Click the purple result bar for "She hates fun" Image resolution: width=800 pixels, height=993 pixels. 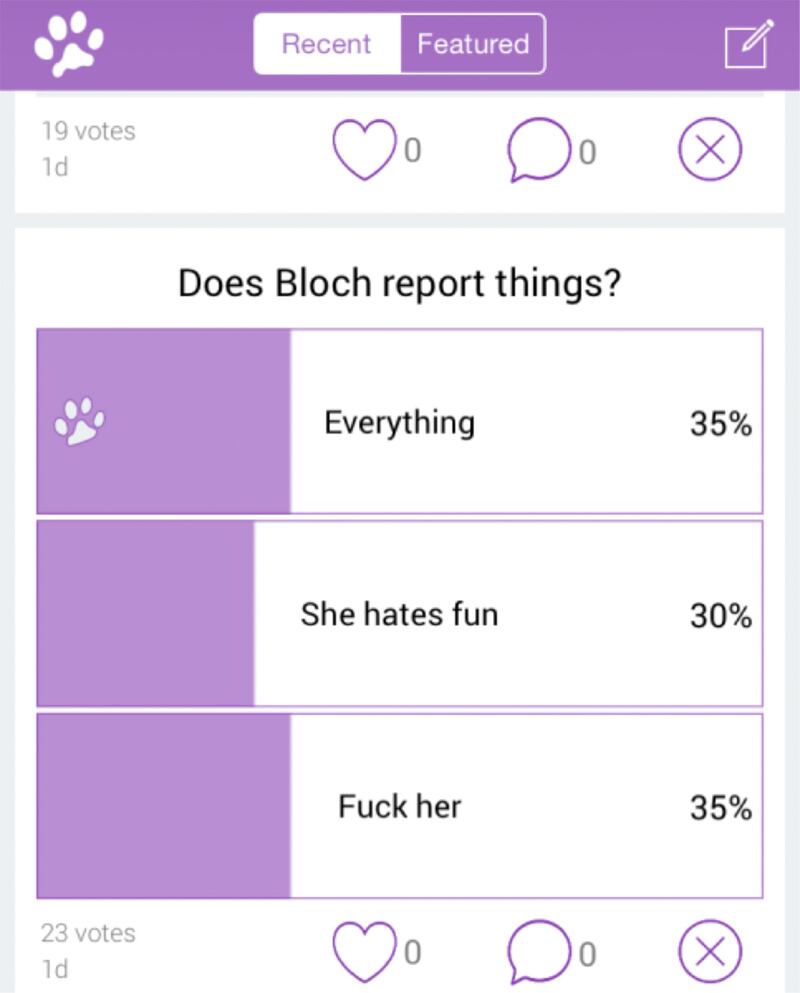(x=146, y=614)
